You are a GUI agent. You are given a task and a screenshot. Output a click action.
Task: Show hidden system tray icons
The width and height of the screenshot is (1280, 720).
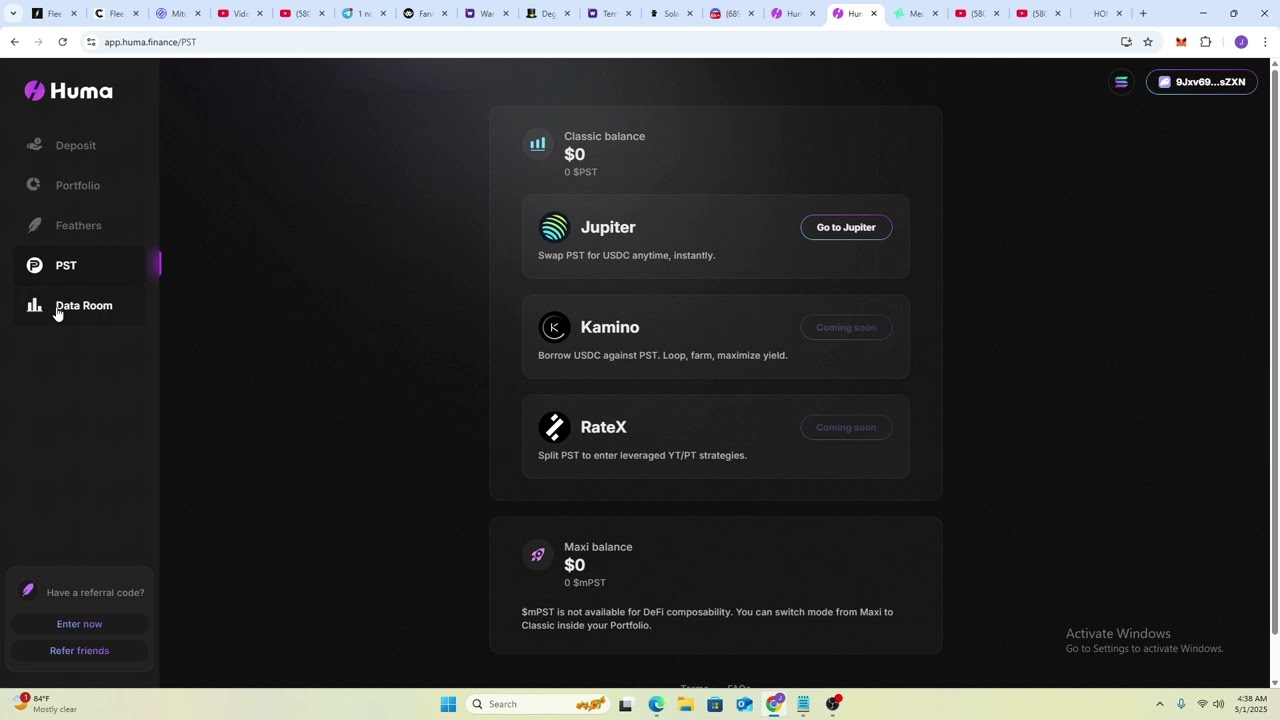pos(1160,704)
